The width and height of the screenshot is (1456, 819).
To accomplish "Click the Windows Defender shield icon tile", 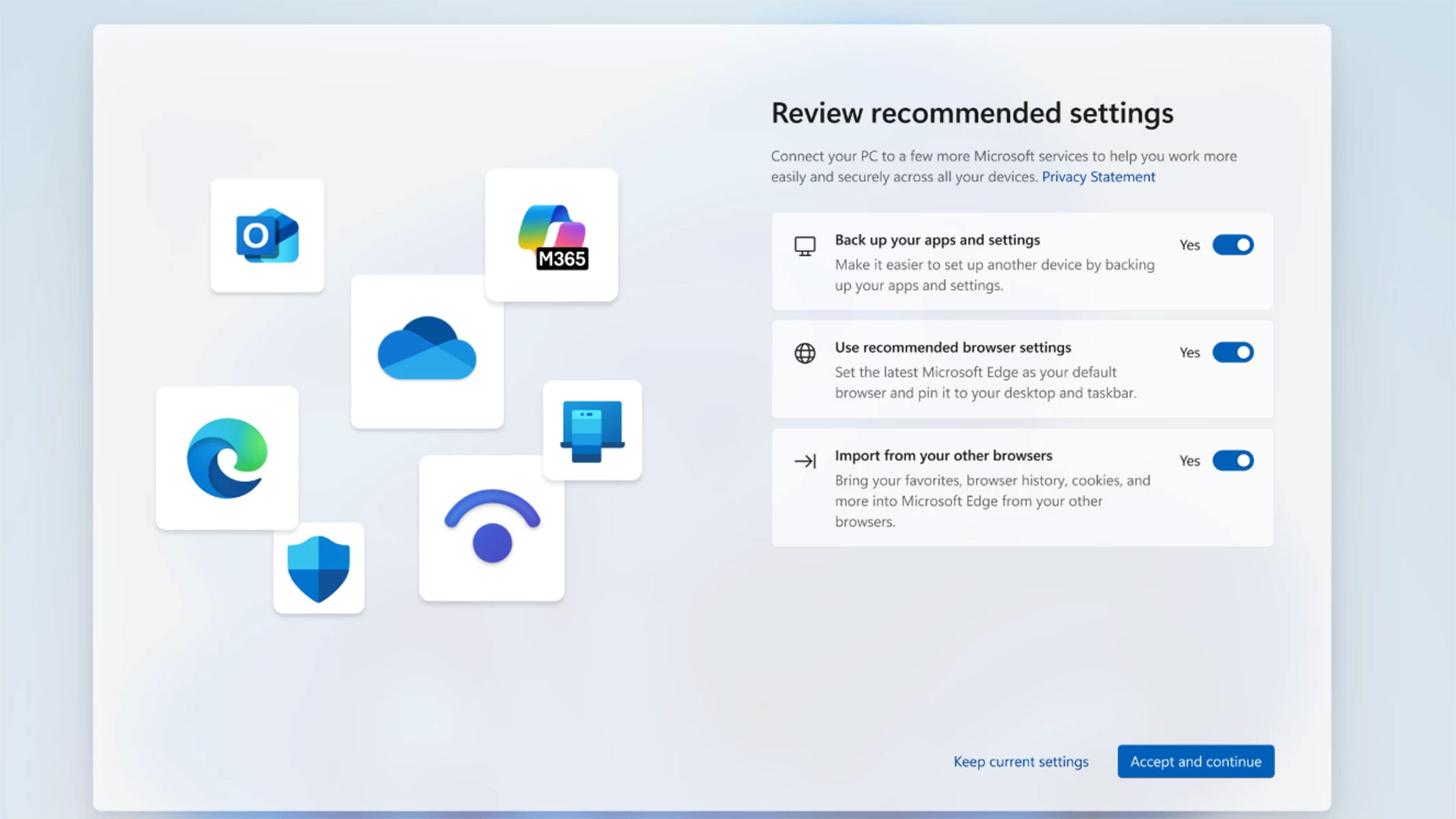I will (x=319, y=568).
